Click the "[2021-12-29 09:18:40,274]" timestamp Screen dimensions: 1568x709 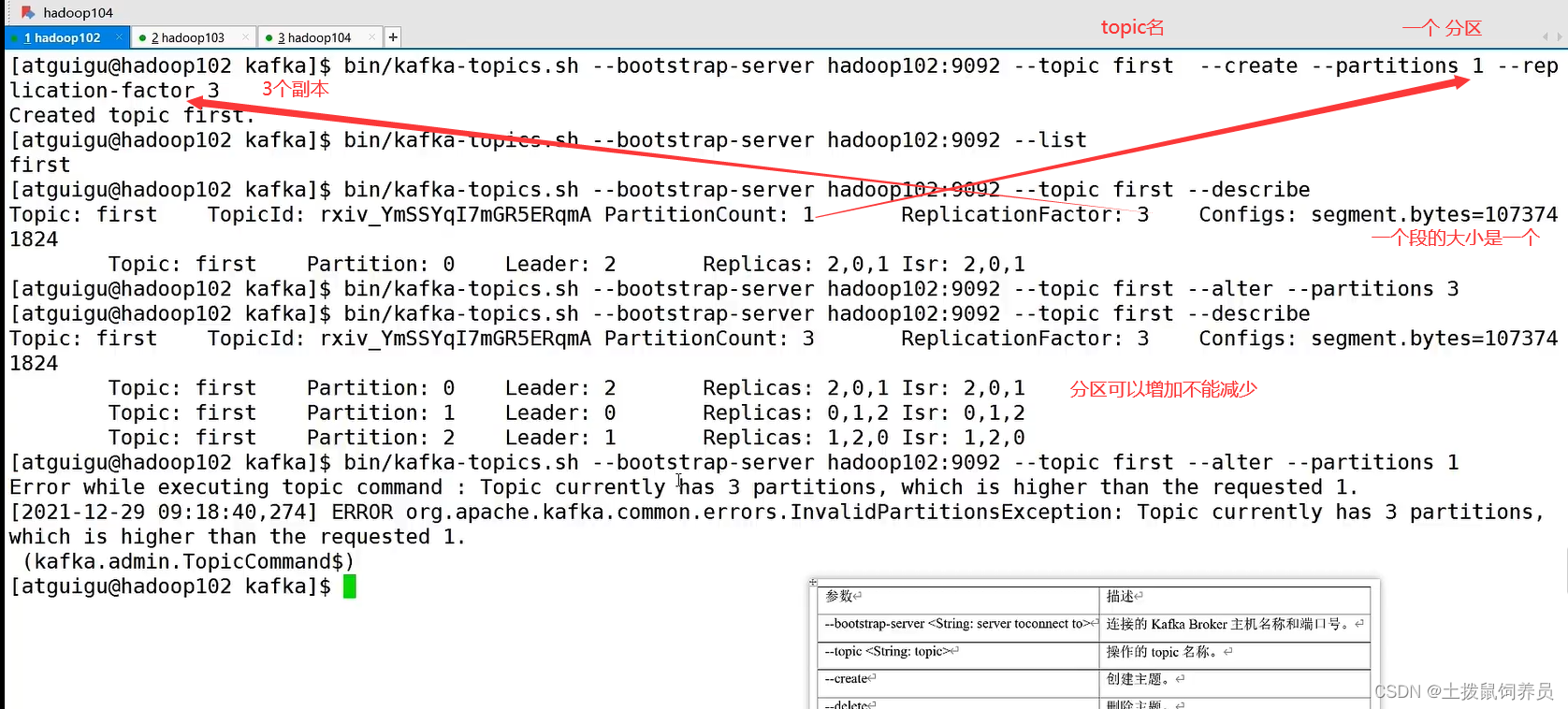tap(164, 512)
